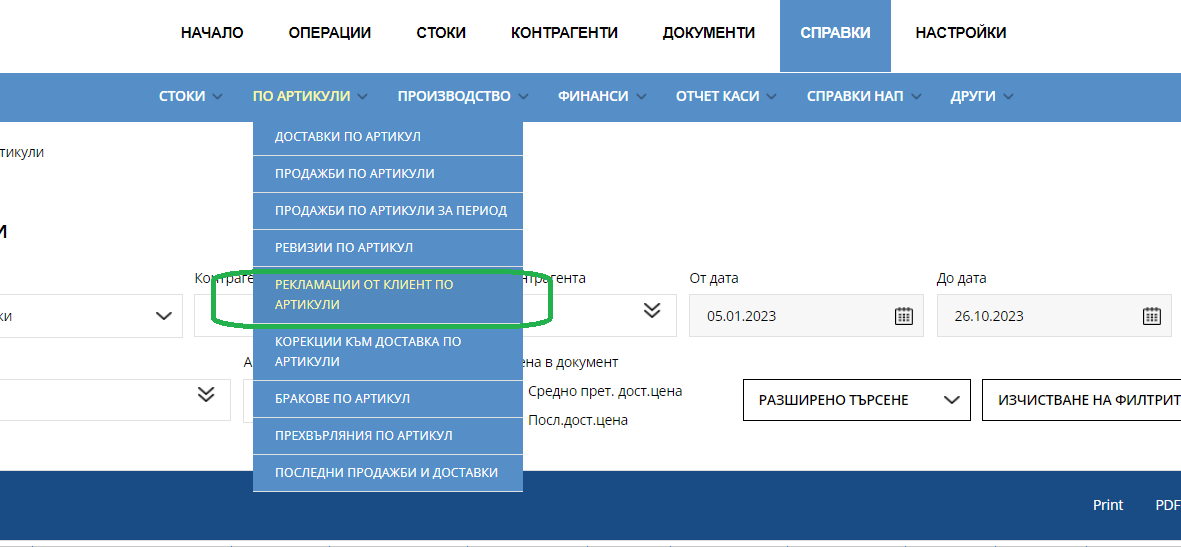This screenshot has height=547, width=1181.
Task: Expand double-chevron dropdown left of РАЗШИРЕНО ТЪРСЕНЕ row
Action: tap(206, 394)
